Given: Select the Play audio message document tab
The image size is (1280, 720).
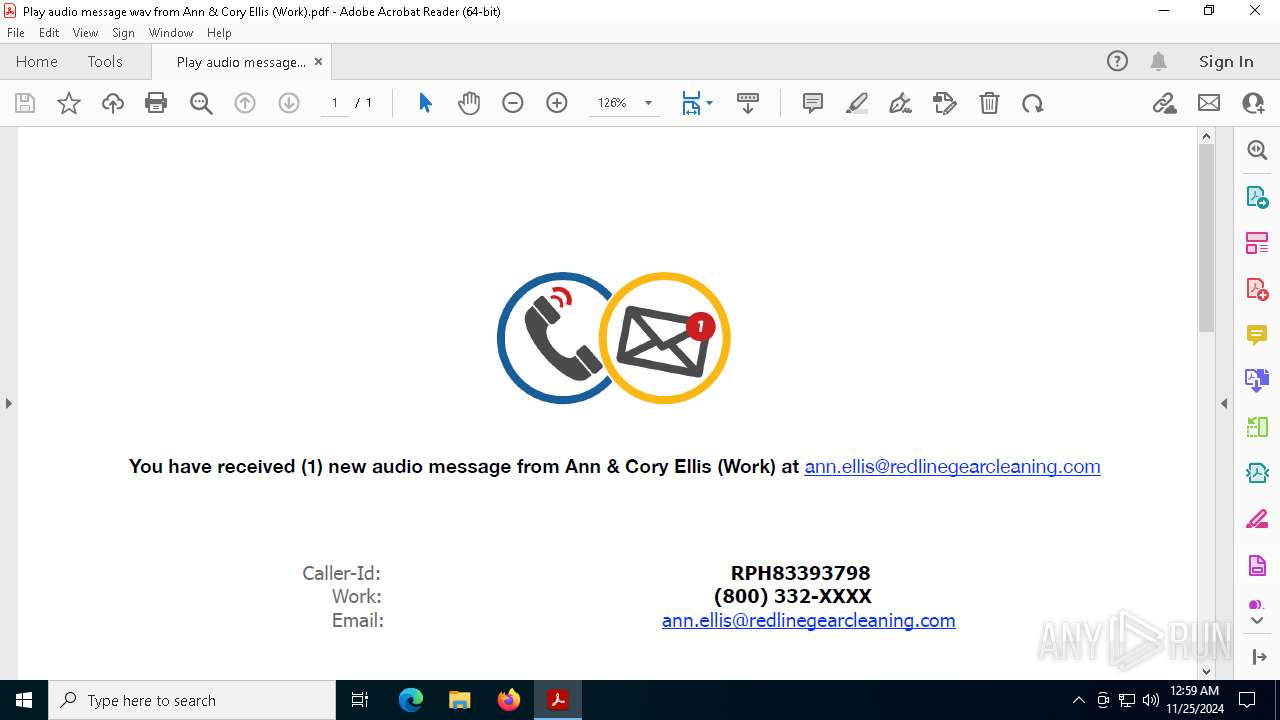Looking at the screenshot, I should pyautogui.click(x=241, y=62).
